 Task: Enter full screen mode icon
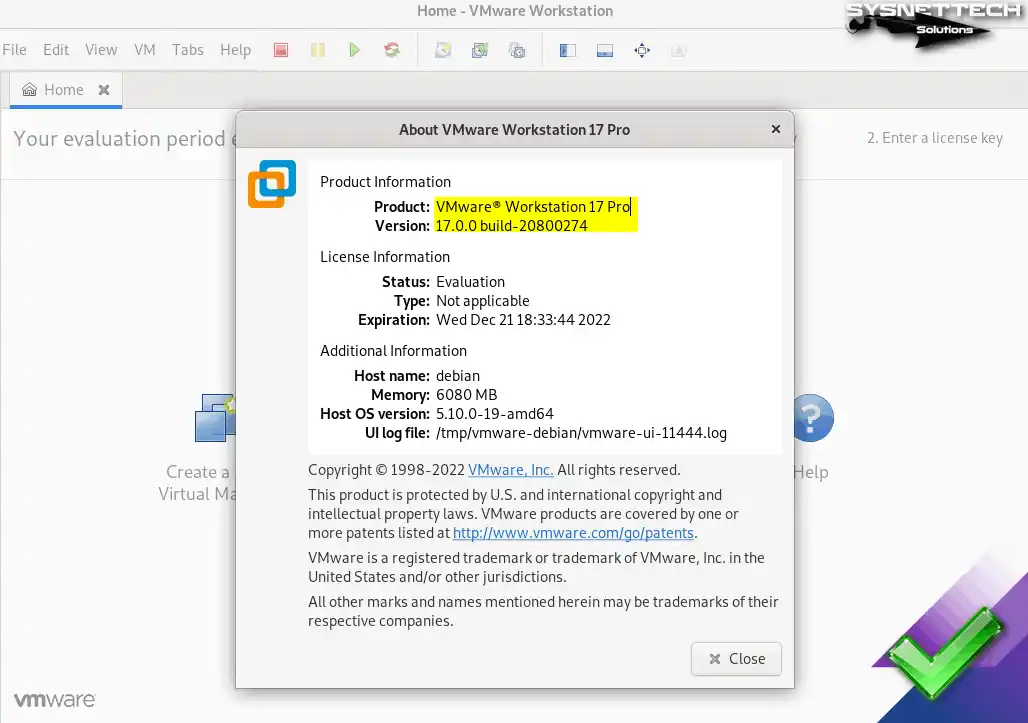642,50
